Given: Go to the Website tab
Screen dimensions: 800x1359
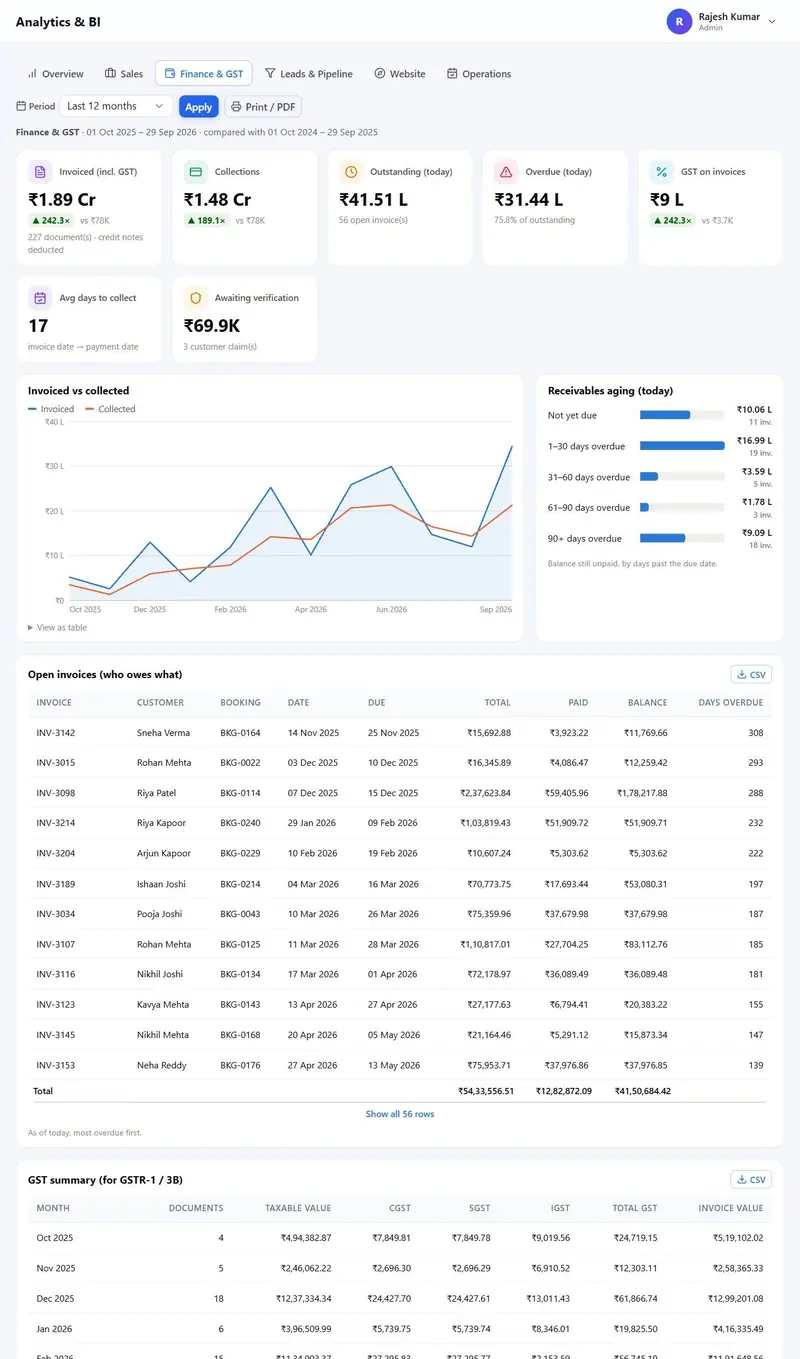Looking at the screenshot, I should click(x=399, y=74).
